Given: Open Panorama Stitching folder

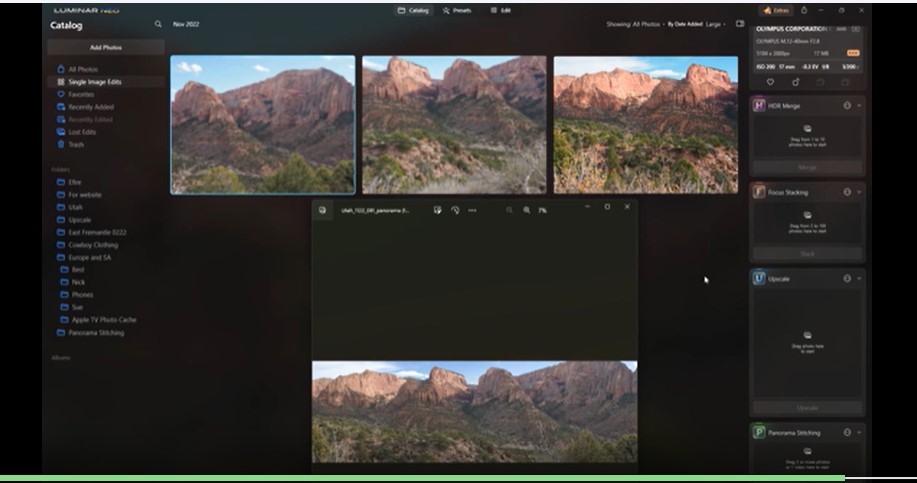Looking at the screenshot, I should pos(96,333).
